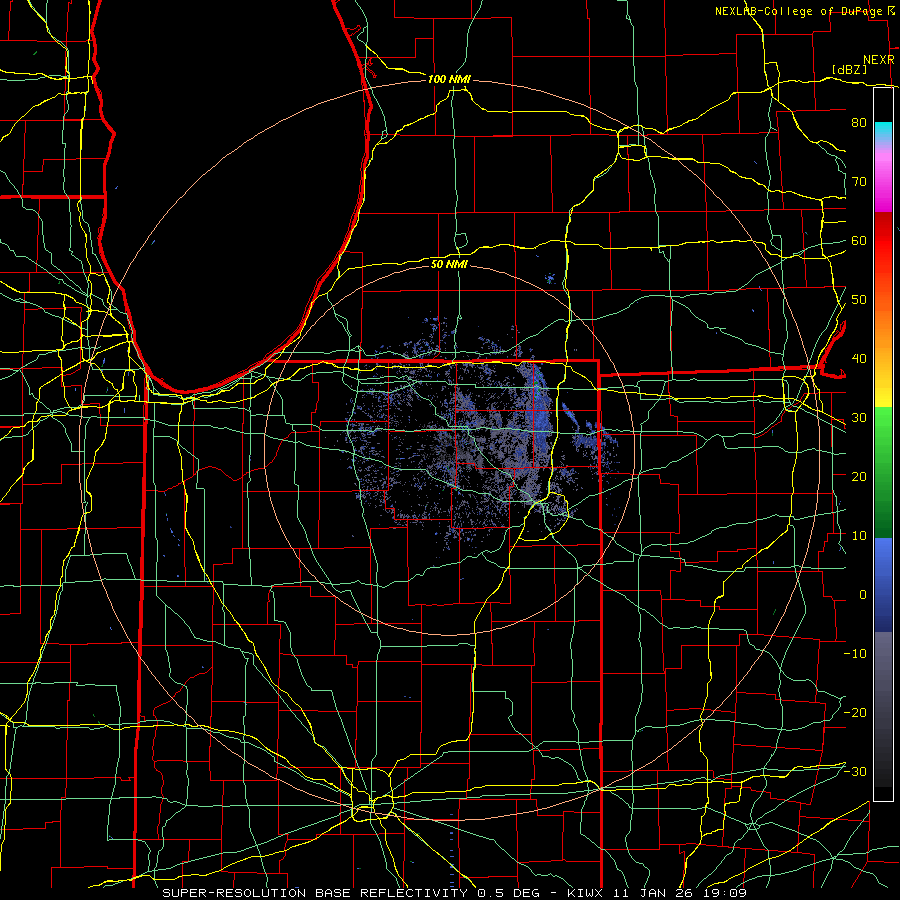Select the -10 value on dBZ scale
Screen dimensions: 900x900
point(855,653)
